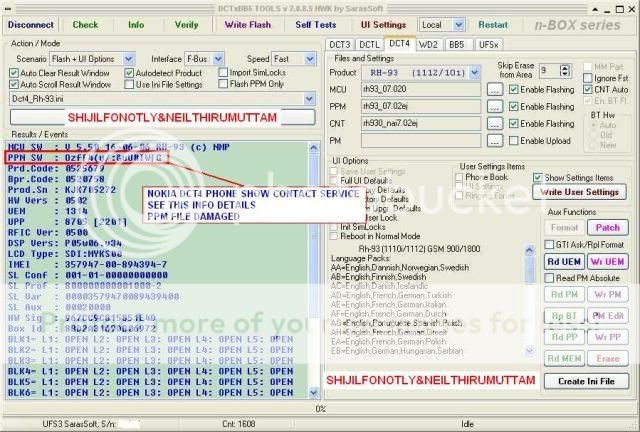Click the Patch button
The image size is (640, 432).
(607, 227)
